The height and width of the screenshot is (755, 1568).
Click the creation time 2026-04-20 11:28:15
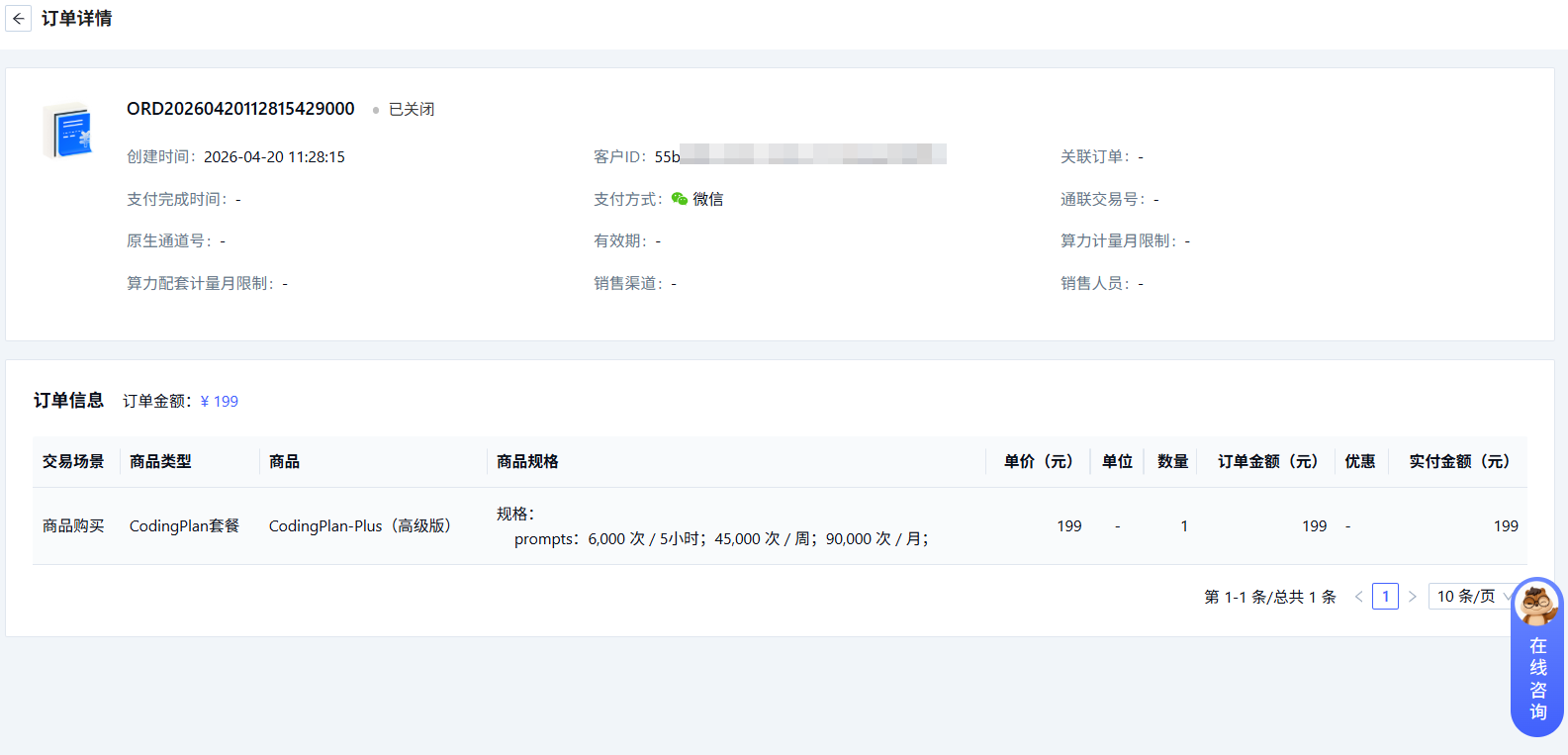pyautogui.click(x=274, y=156)
